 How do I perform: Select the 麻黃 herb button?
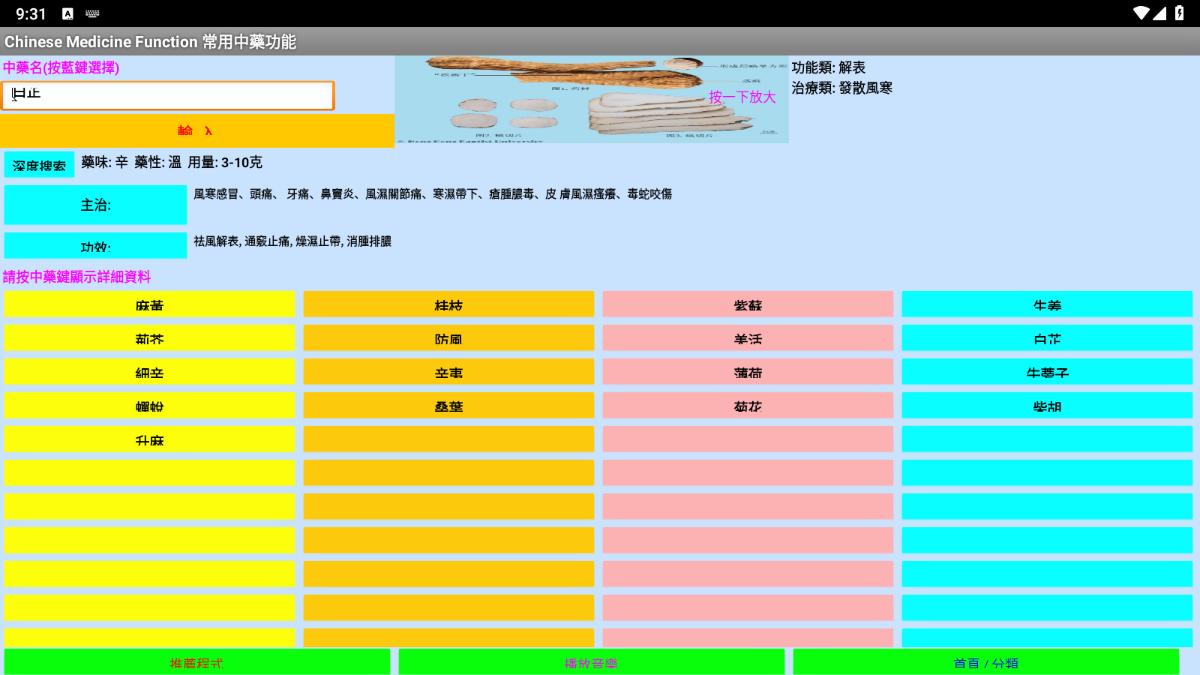pos(150,305)
